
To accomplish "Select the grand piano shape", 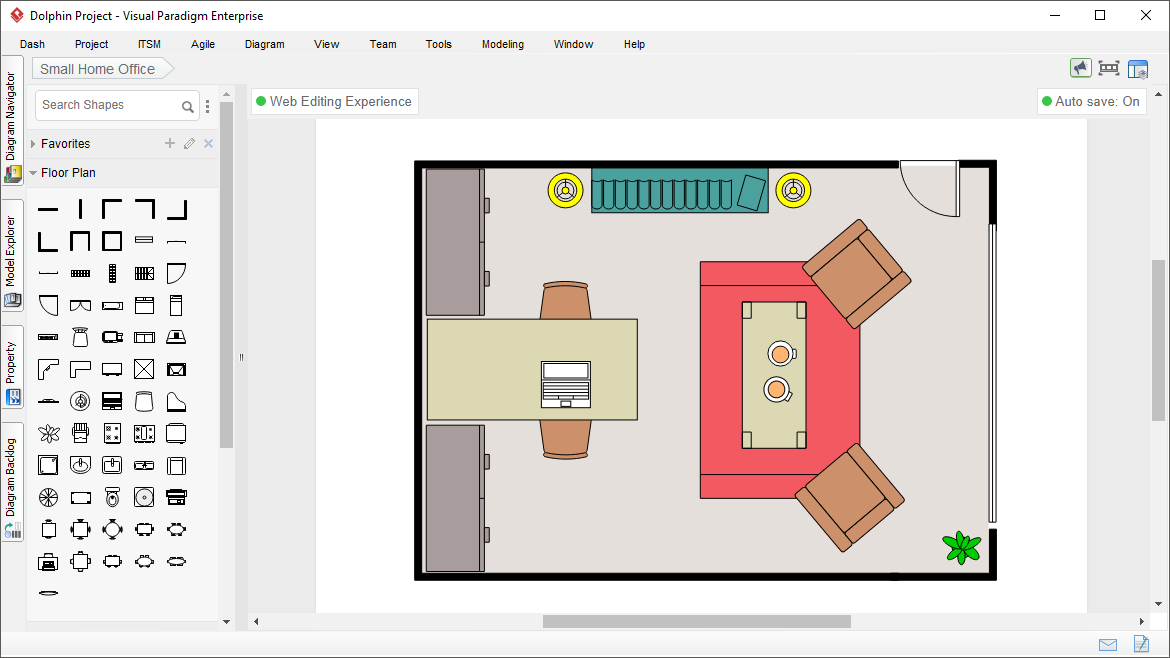I will (176, 402).
